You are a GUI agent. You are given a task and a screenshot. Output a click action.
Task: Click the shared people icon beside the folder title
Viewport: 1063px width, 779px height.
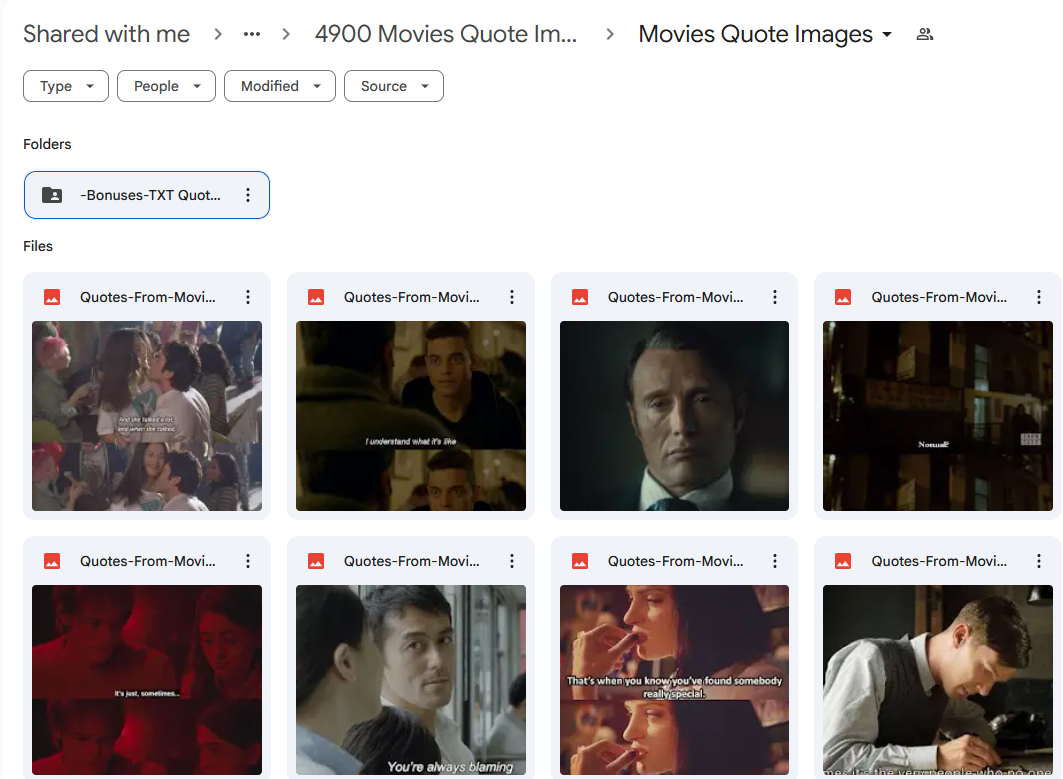click(x=925, y=34)
